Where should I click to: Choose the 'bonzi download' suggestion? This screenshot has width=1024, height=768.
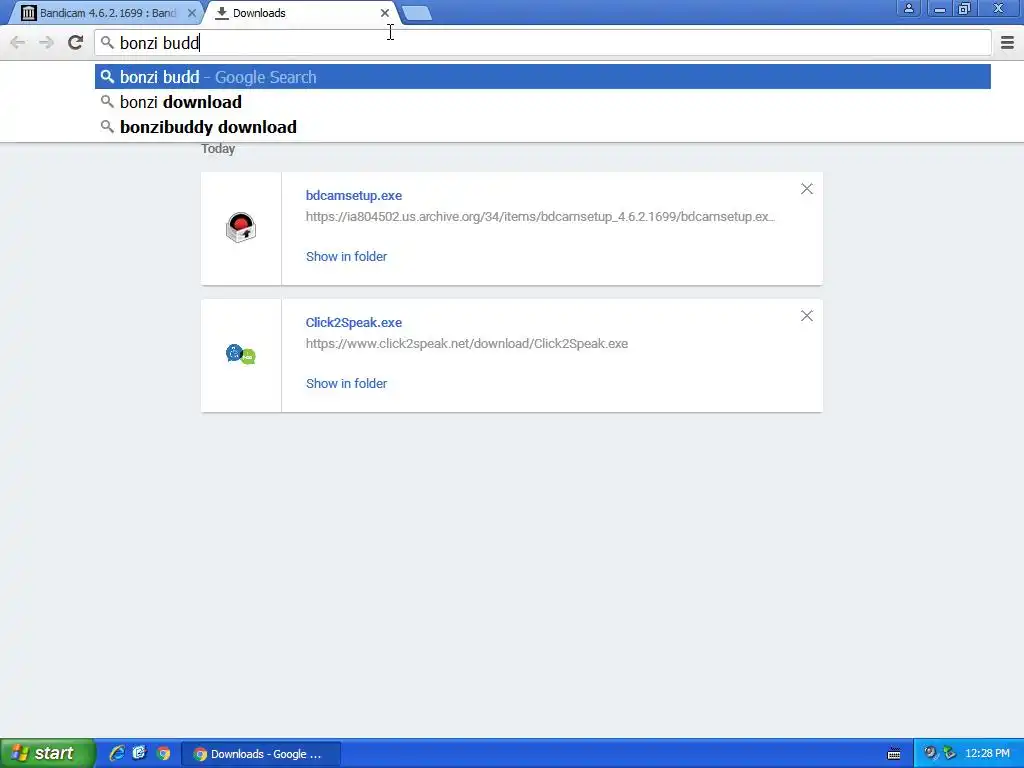543,102
